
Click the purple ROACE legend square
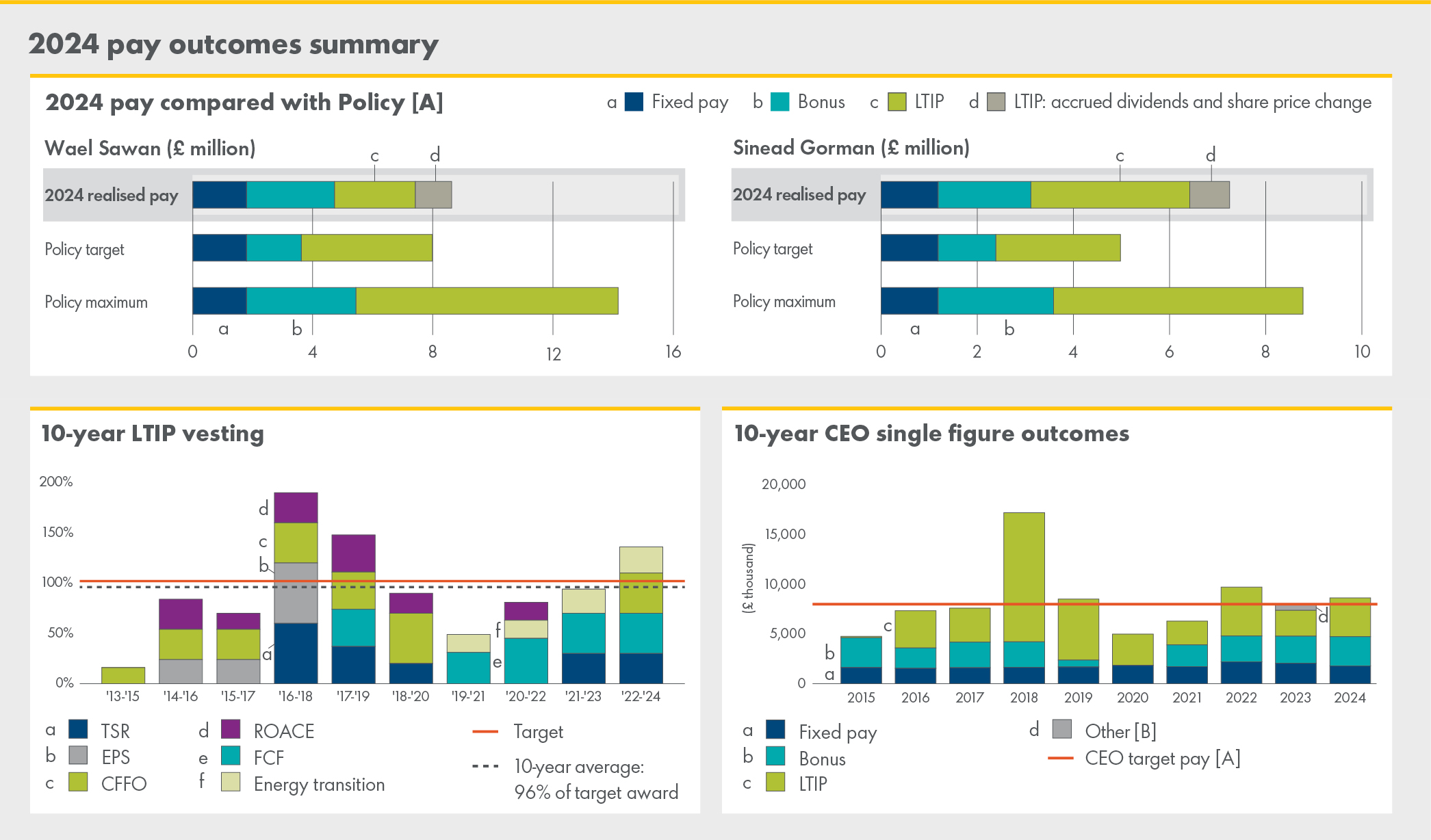231,729
